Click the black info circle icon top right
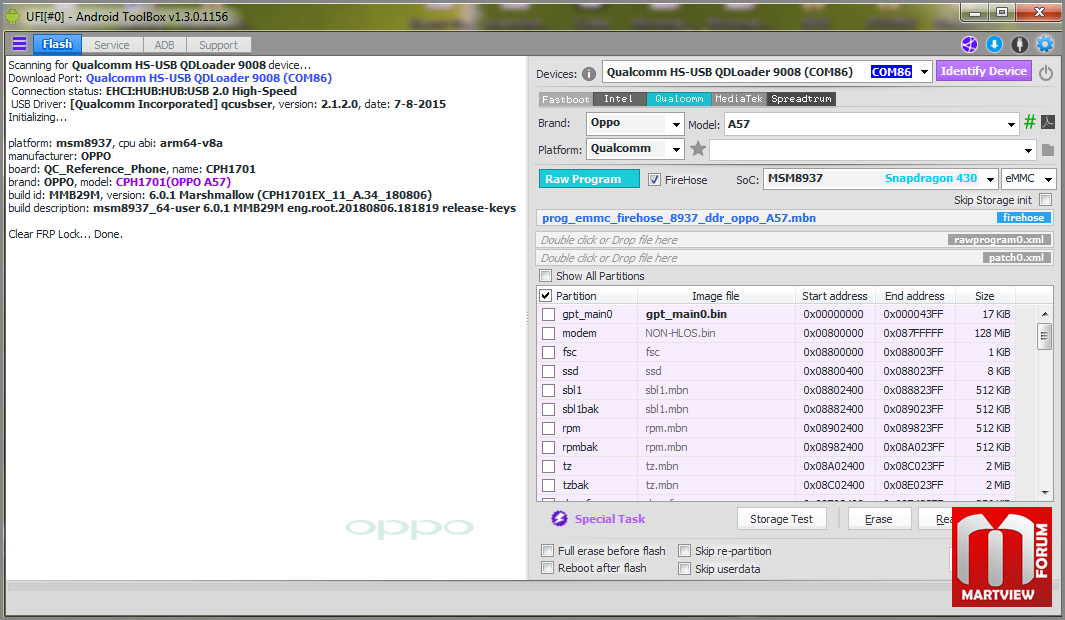The image size is (1065, 620). [x=1019, y=45]
